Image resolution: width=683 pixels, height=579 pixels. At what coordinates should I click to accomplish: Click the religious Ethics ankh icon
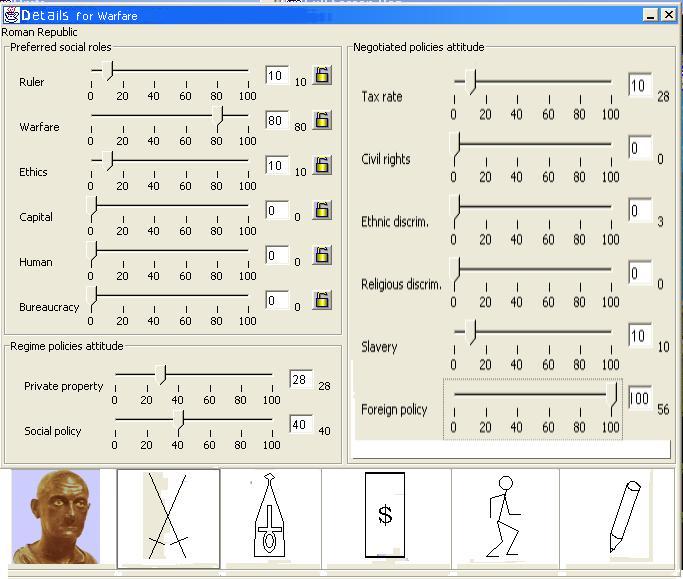click(x=268, y=517)
